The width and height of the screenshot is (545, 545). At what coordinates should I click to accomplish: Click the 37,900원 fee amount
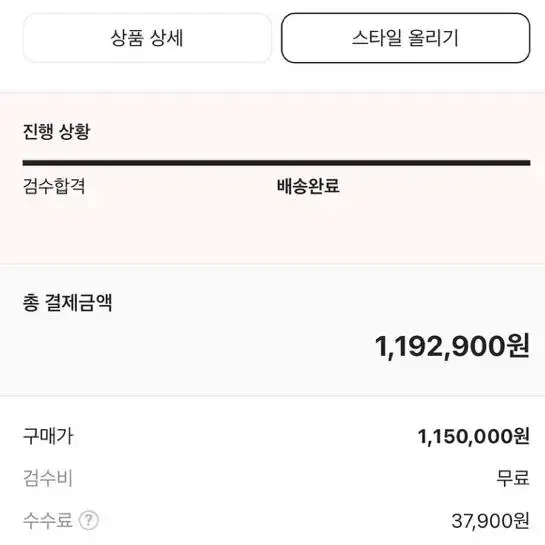[x=490, y=521]
